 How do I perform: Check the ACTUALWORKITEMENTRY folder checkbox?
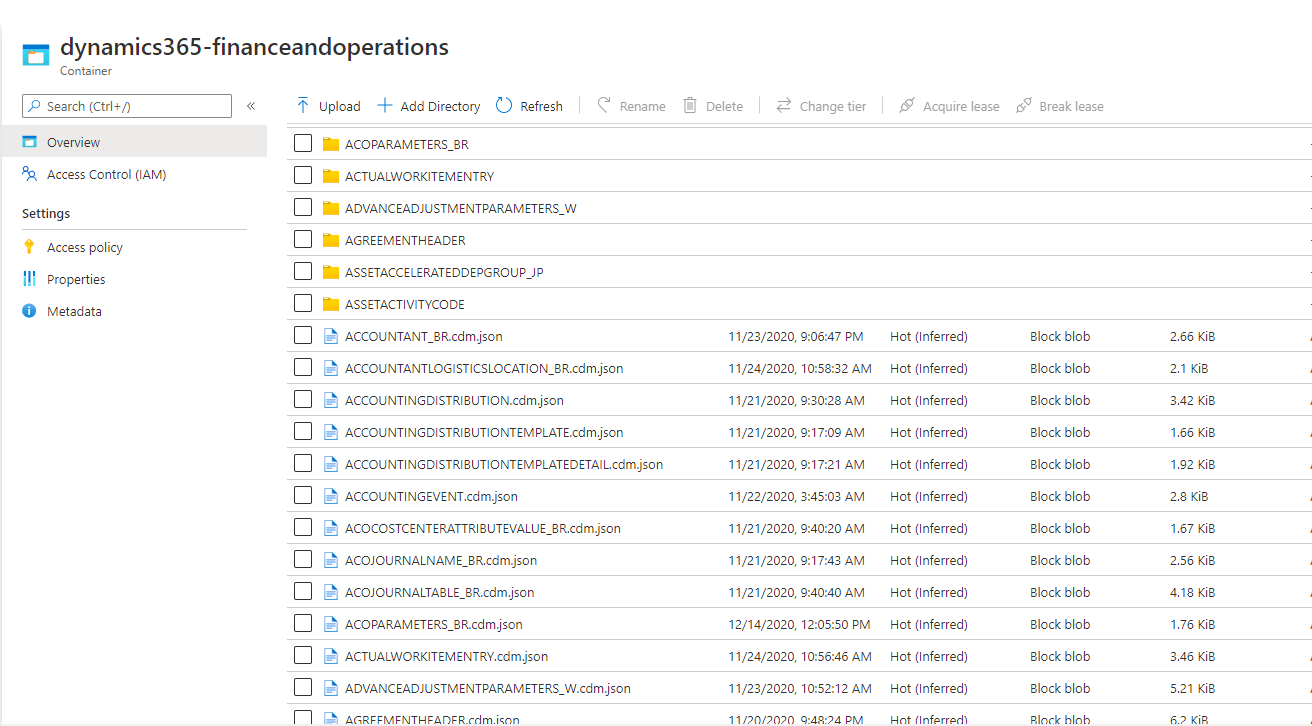click(x=303, y=175)
